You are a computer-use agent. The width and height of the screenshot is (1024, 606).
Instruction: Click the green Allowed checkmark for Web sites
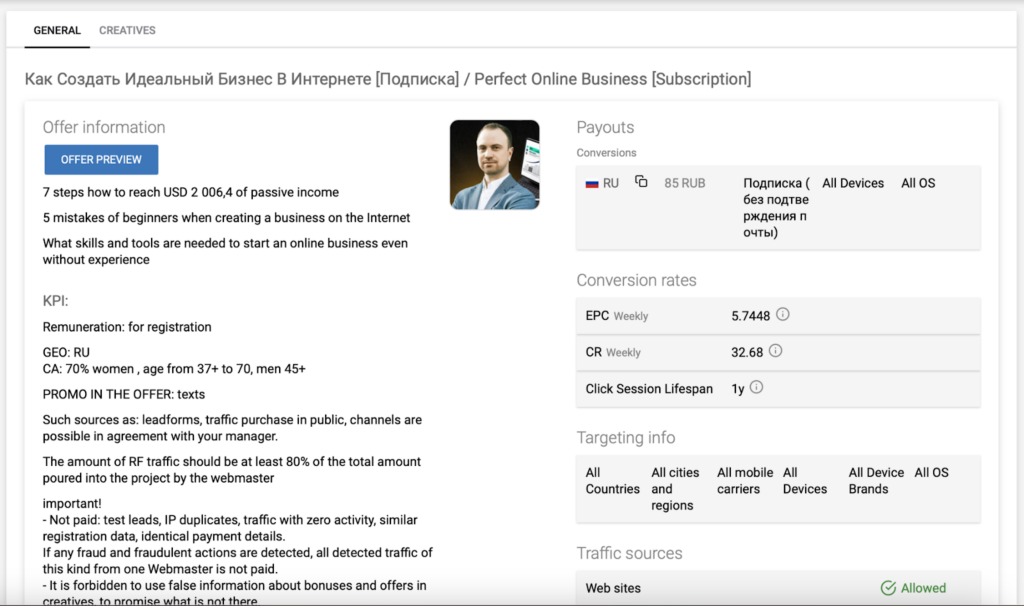pyautogui.click(x=888, y=588)
